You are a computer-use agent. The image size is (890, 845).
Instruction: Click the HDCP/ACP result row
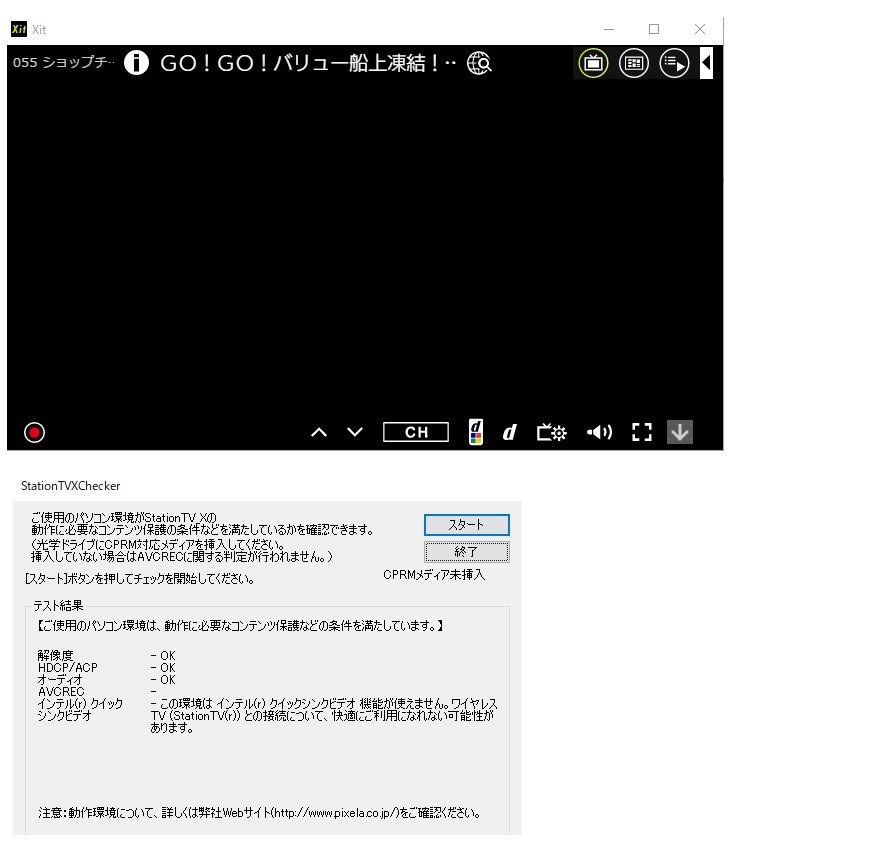pyautogui.click(x=107, y=667)
